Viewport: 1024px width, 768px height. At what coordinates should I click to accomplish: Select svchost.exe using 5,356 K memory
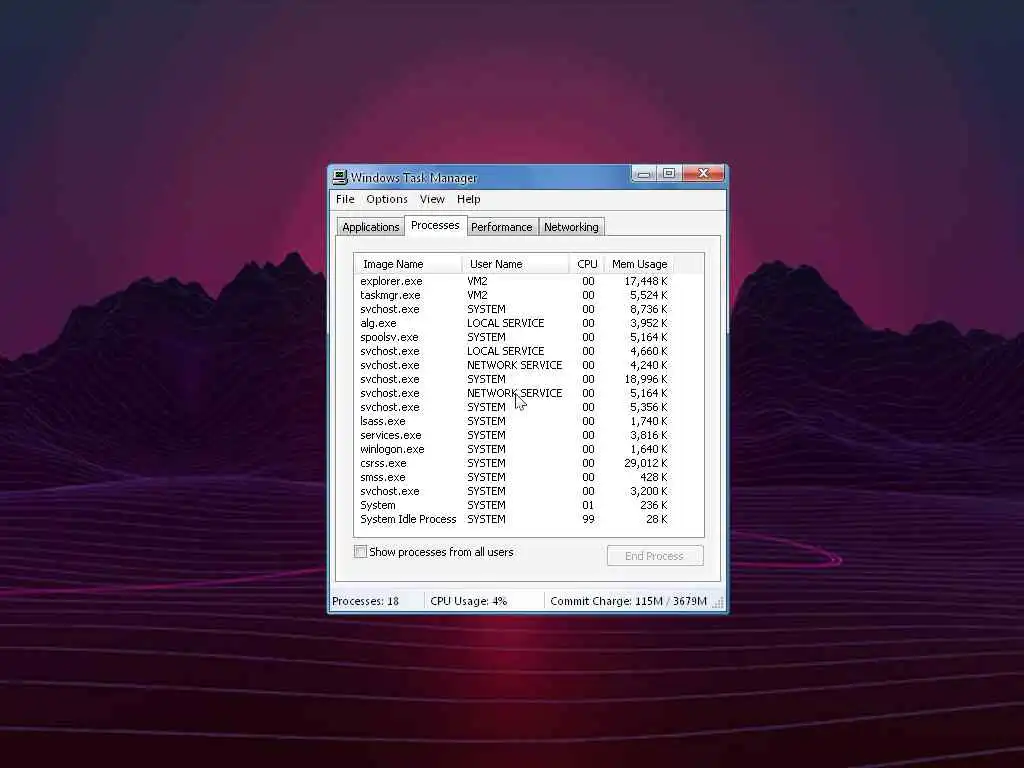tap(514, 408)
